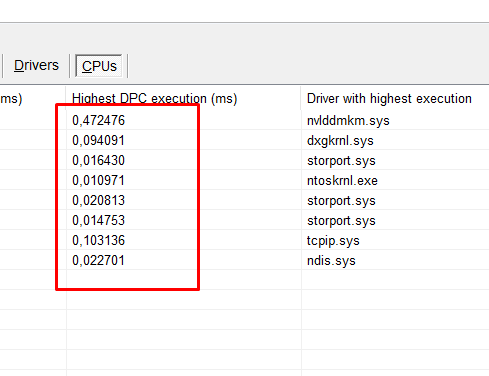489x376 pixels.
Task: Sort by Highest DPC execution (ms) column
Action: [154, 99]
